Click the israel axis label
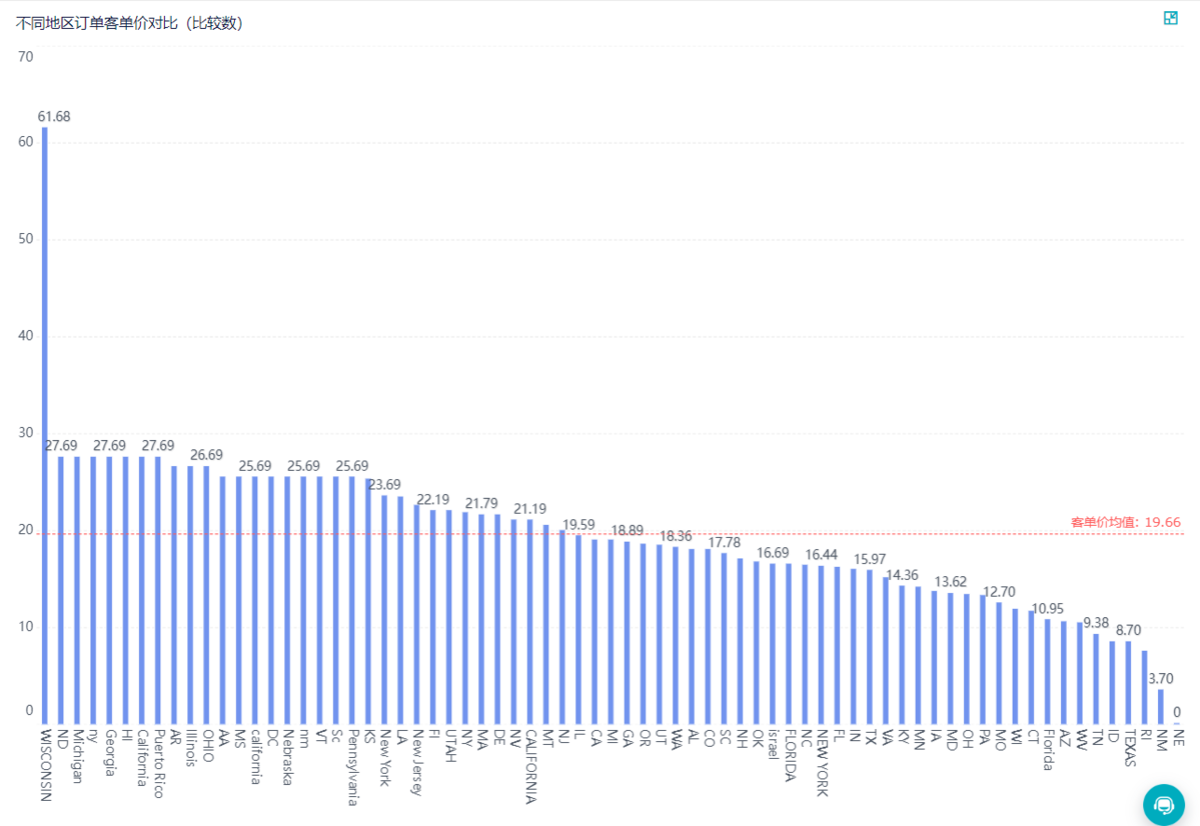 coord(772,744)
